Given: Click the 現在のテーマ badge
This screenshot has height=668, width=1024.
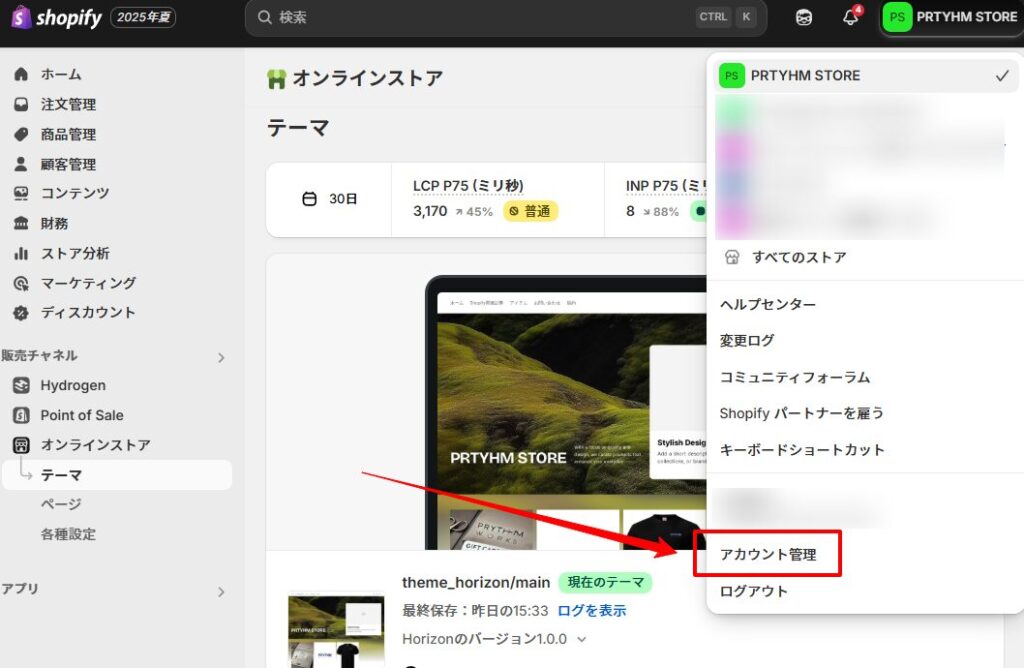Looking at the screenshot, I should [x=605, y=582].
